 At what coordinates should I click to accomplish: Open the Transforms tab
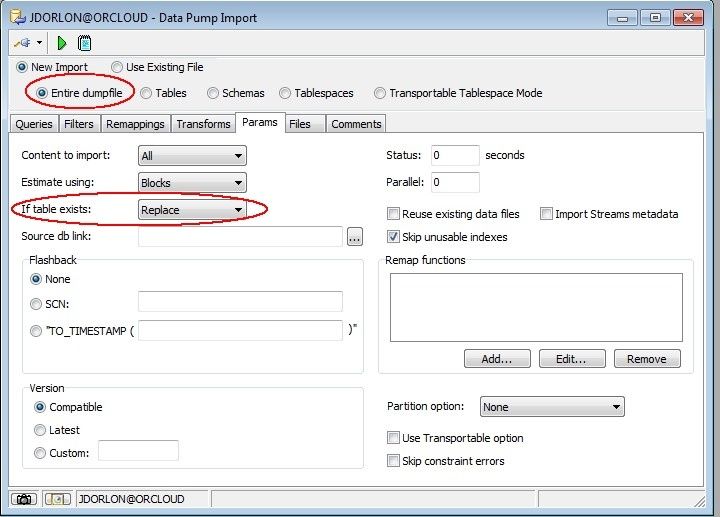click(x=203, y=124)
